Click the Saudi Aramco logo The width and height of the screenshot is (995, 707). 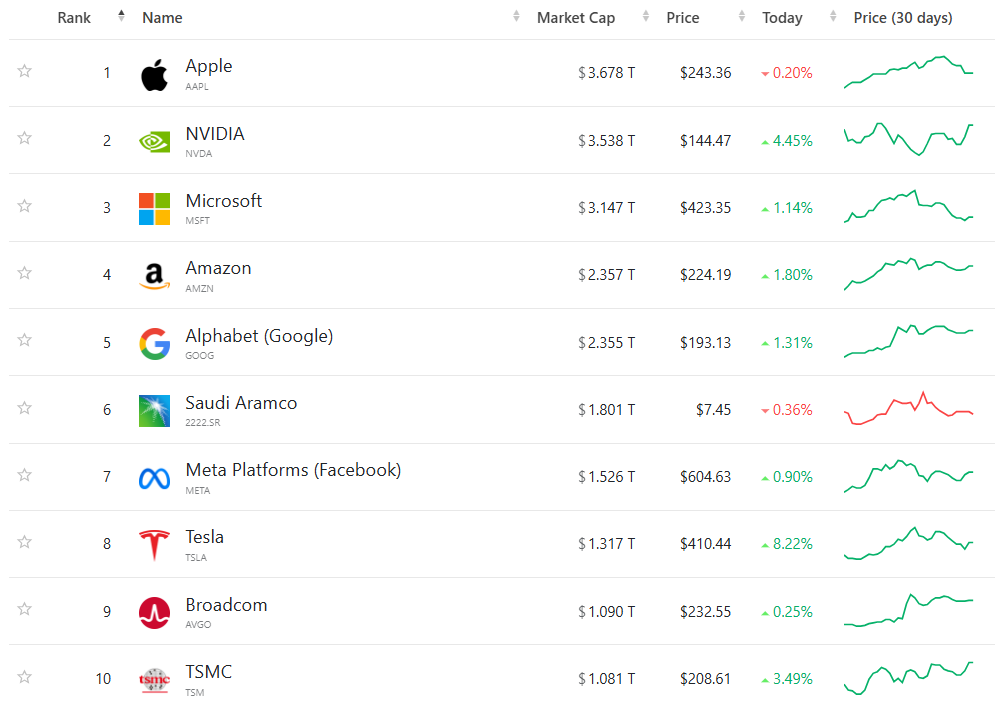pyautogui.click(x=154, y=410)
